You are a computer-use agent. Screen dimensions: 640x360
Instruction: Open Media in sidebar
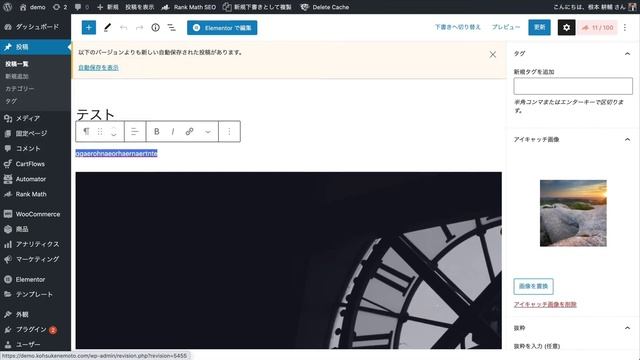pyautogui.click(x=36, y=118)
